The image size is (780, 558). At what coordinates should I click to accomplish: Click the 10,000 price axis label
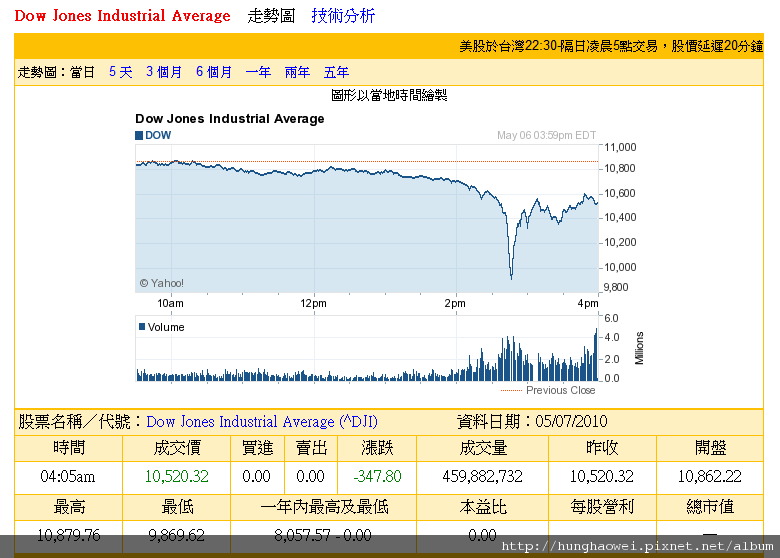tap(620, 267)
